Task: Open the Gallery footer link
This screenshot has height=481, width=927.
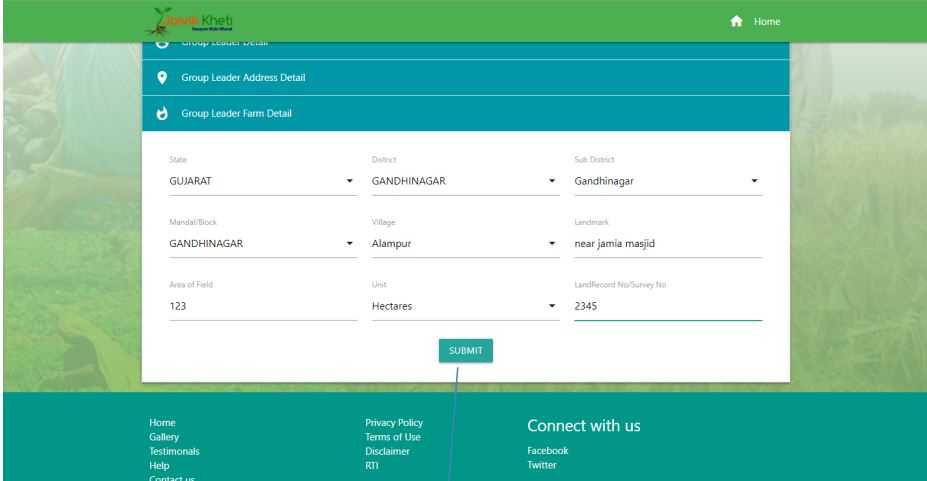Action: (x=164, y=437)
